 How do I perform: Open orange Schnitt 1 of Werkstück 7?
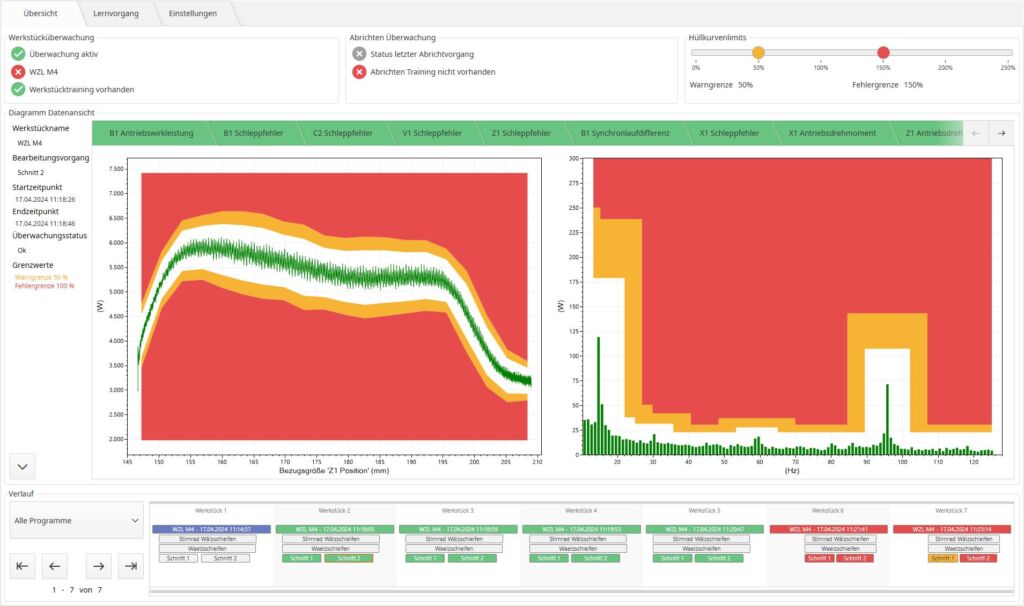pyautogui.click(x=942, y=558)
